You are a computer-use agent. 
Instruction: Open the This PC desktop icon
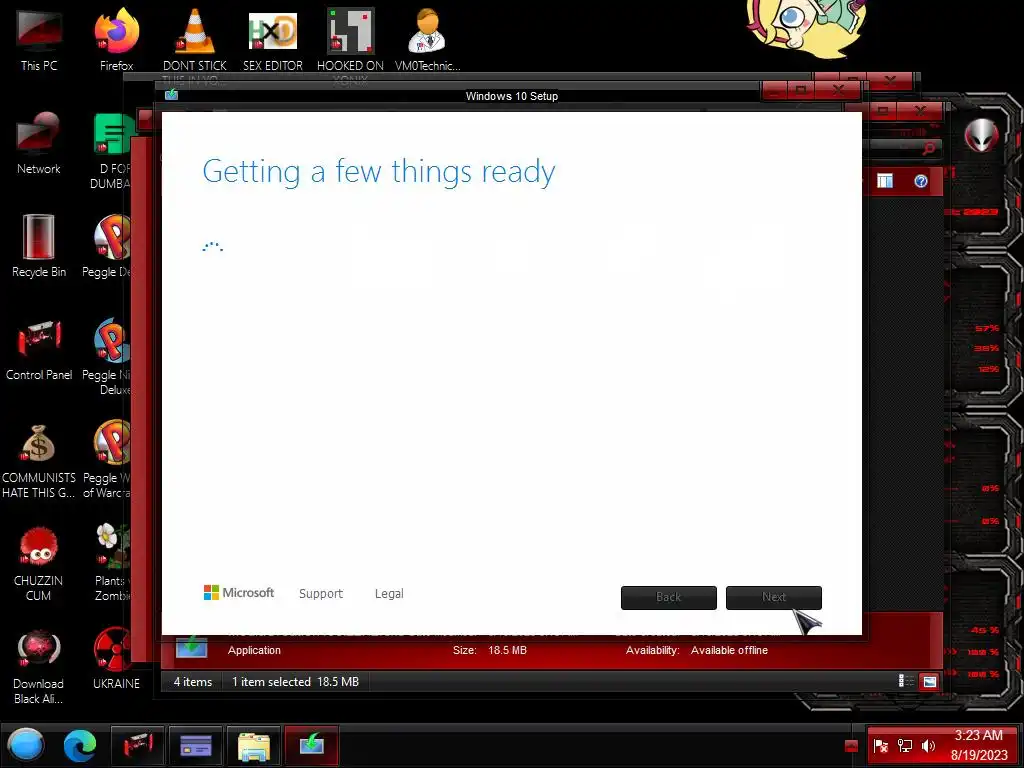pos(39,39)
